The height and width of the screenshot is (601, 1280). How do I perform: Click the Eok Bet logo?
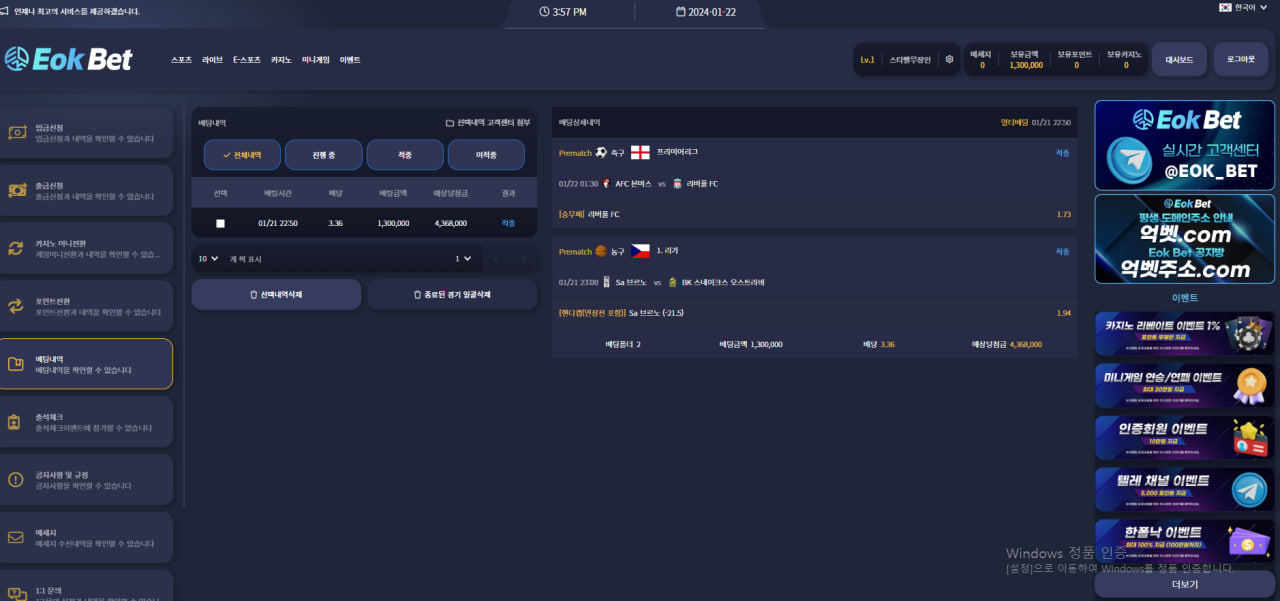68,60
